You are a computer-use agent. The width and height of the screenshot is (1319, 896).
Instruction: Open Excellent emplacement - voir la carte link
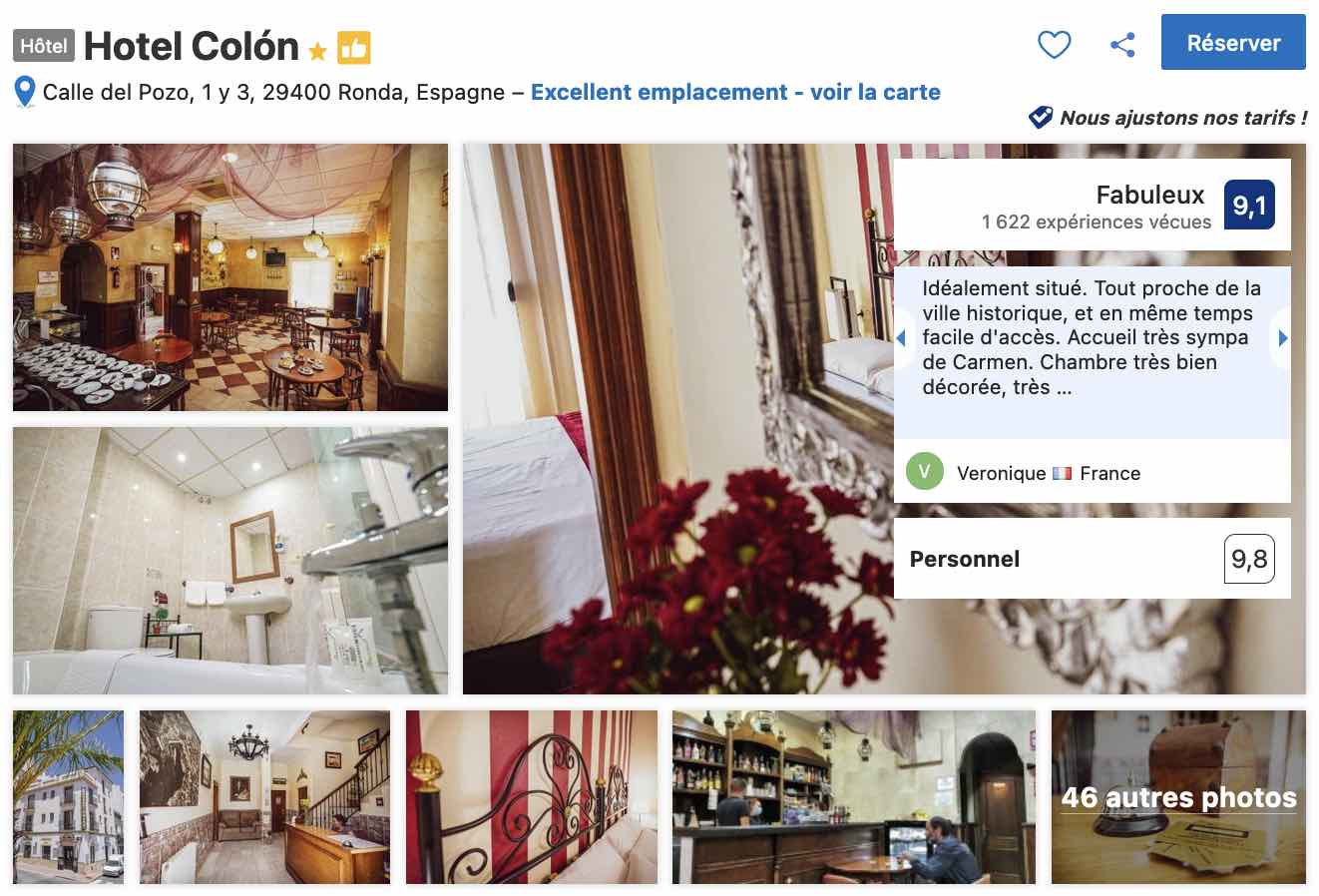pos(735,92)
